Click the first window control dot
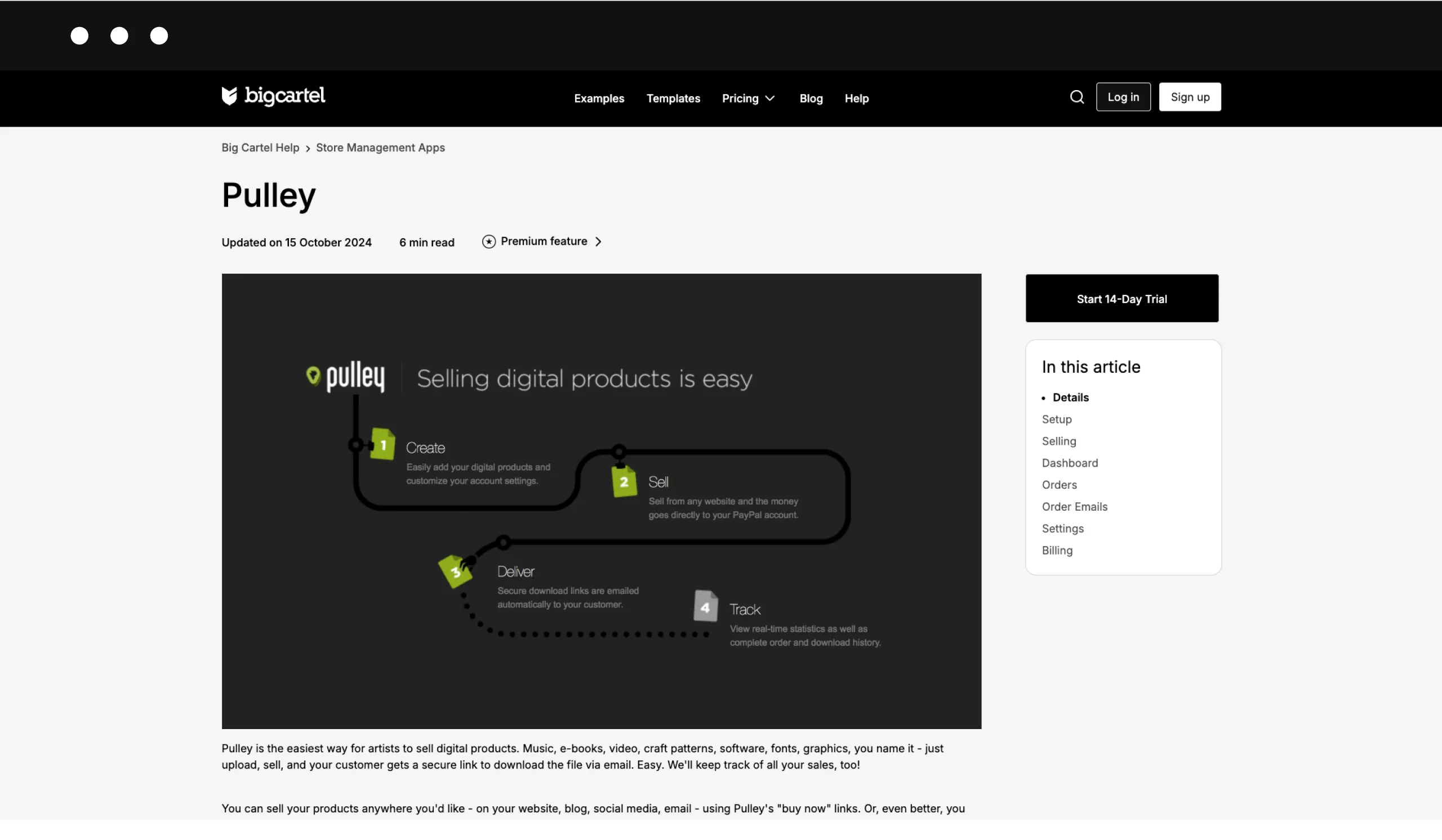The height and width of the screenshot is (840, 1442). [x=79, y=35]
